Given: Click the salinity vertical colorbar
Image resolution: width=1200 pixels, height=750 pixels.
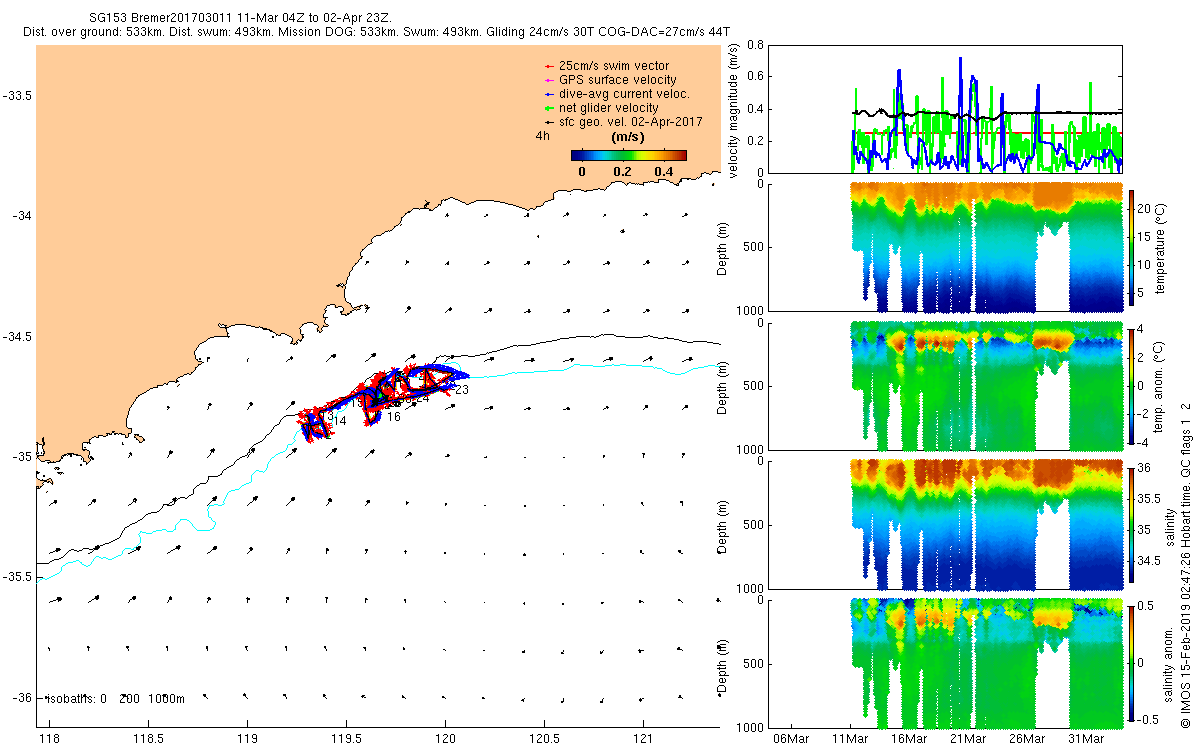Looking at the screenshot, I should (x=1133, y=524).
